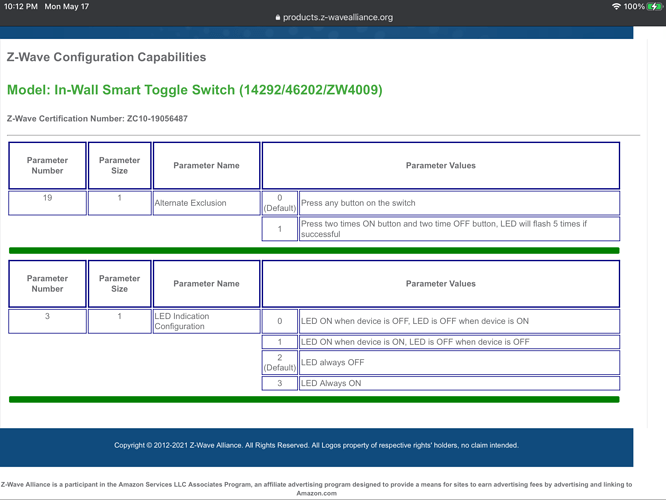Viewport: 666px width, 500px height.
Task: Click 'LED always OFF' description
Action: pos(460,362)
